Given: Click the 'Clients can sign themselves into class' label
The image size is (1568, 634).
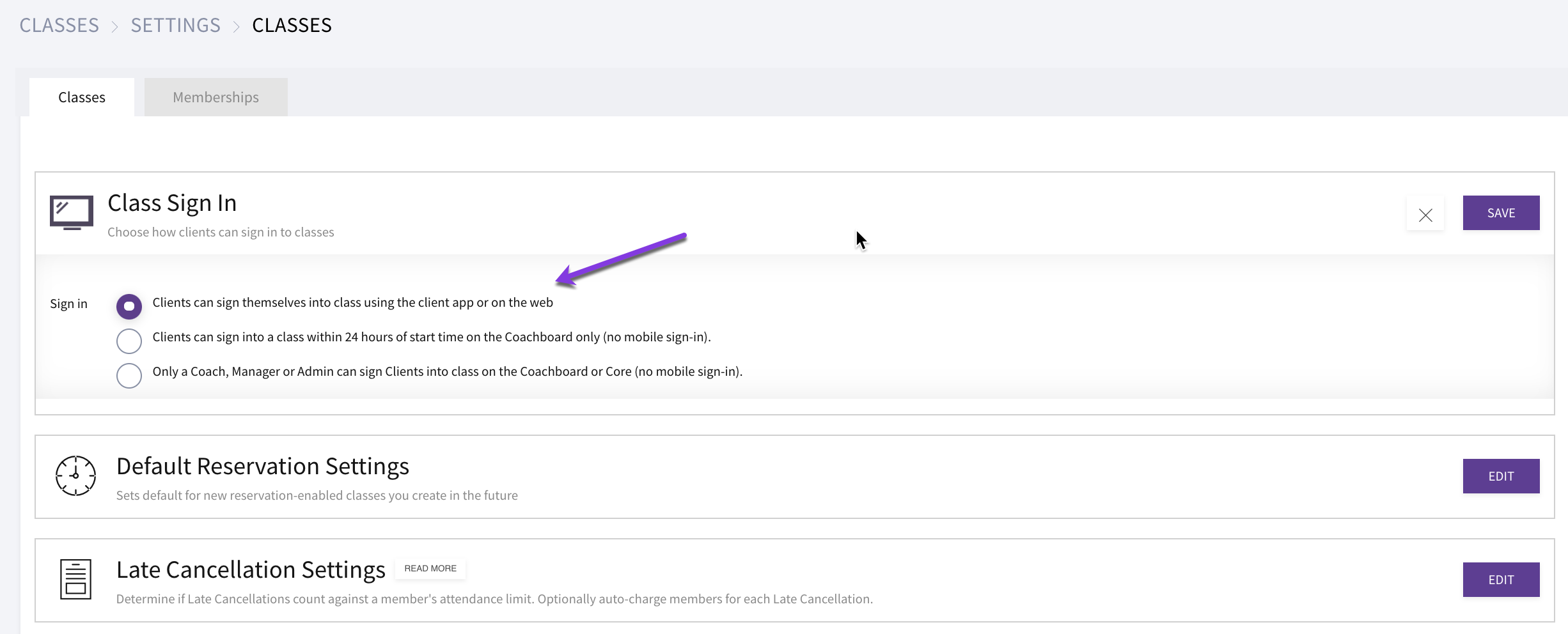Looking at the screenshot, I should click(353, 302).
